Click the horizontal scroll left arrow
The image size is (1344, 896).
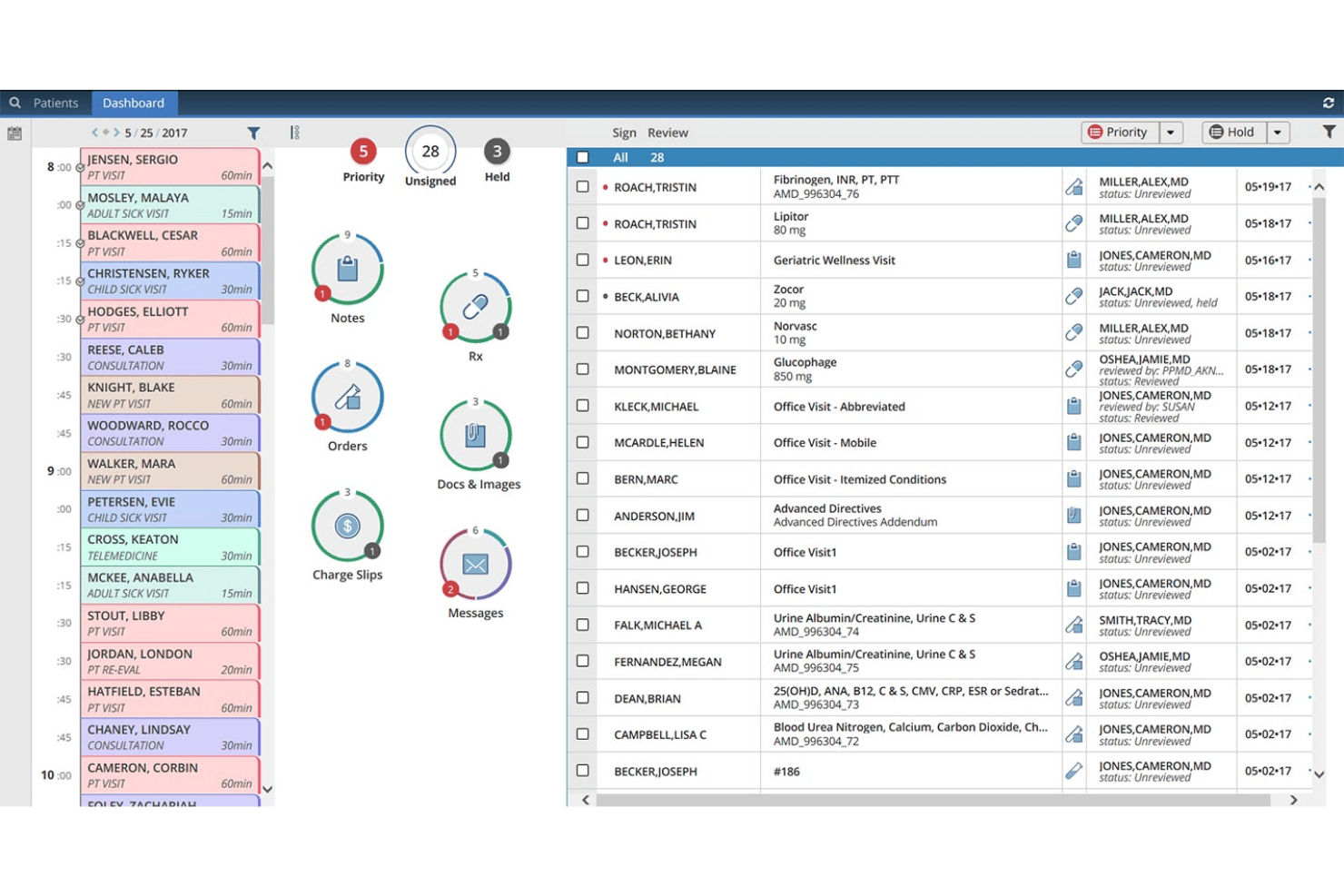tap(586, 800)
